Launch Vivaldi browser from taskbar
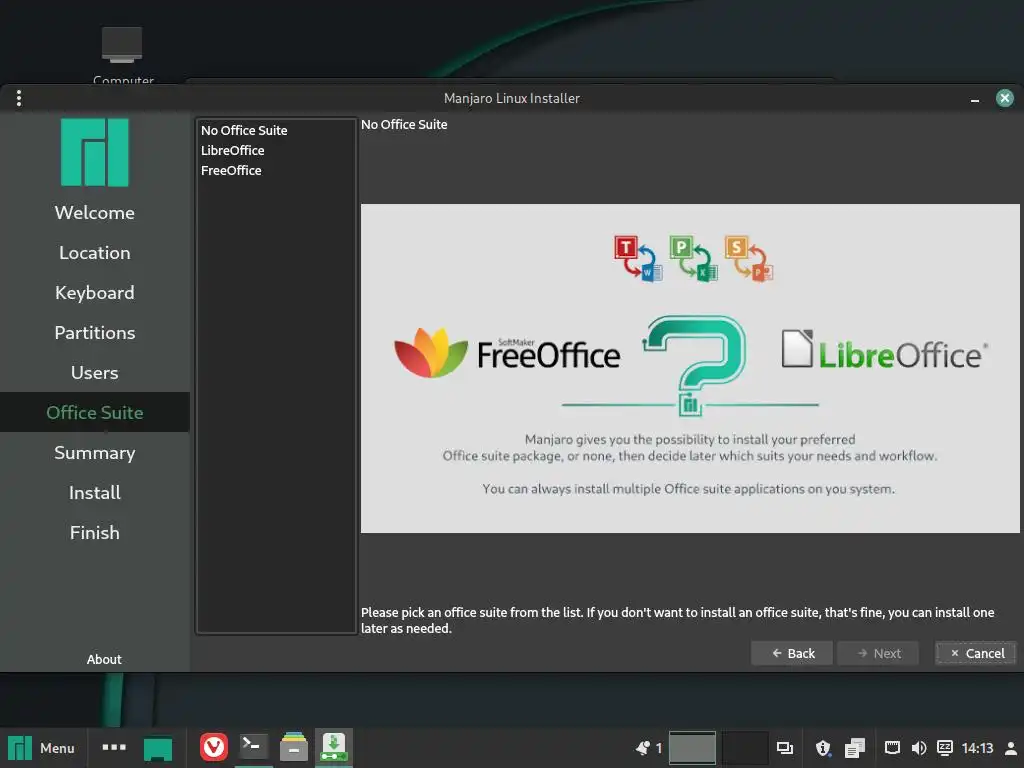This screenshot has width=1024, height=768. pos(214,747)
